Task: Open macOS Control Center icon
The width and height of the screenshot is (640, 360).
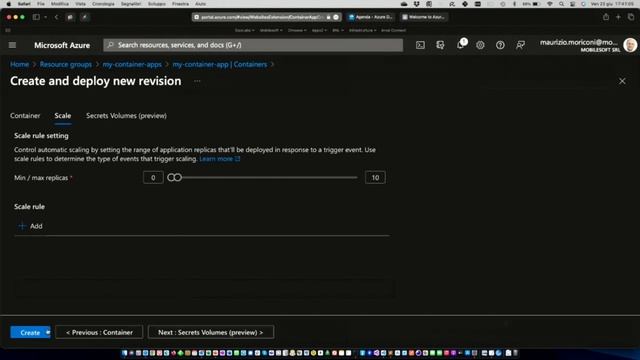Action: 573,4
